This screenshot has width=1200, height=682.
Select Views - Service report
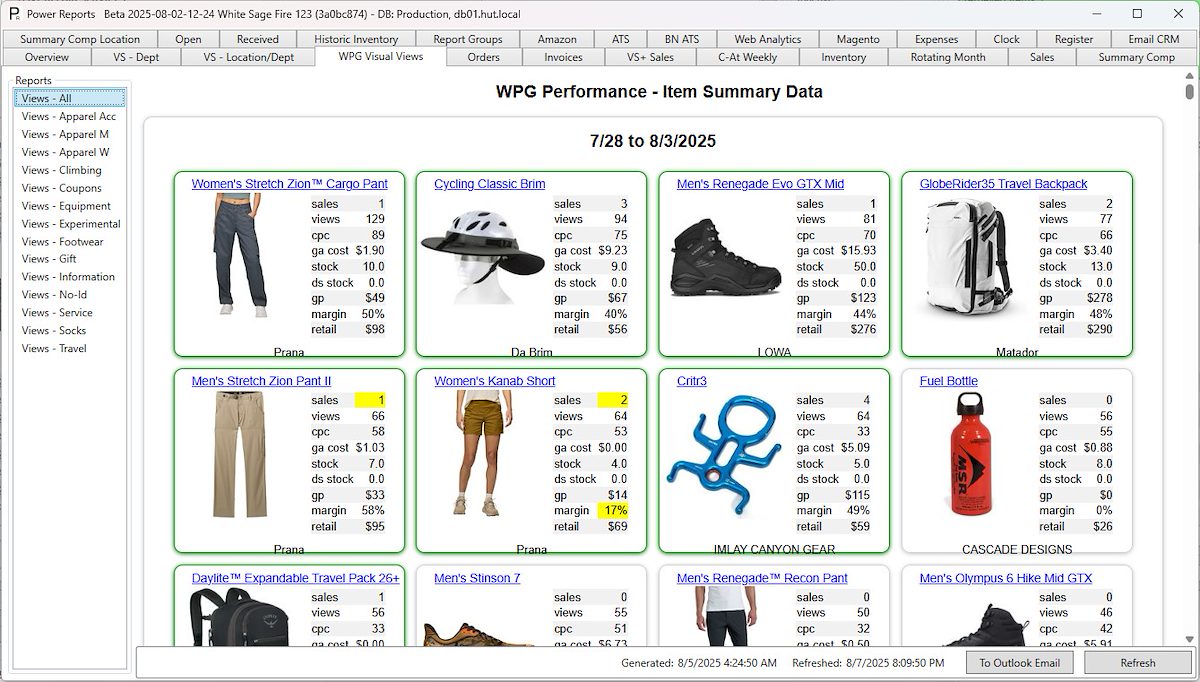(69, 313)
